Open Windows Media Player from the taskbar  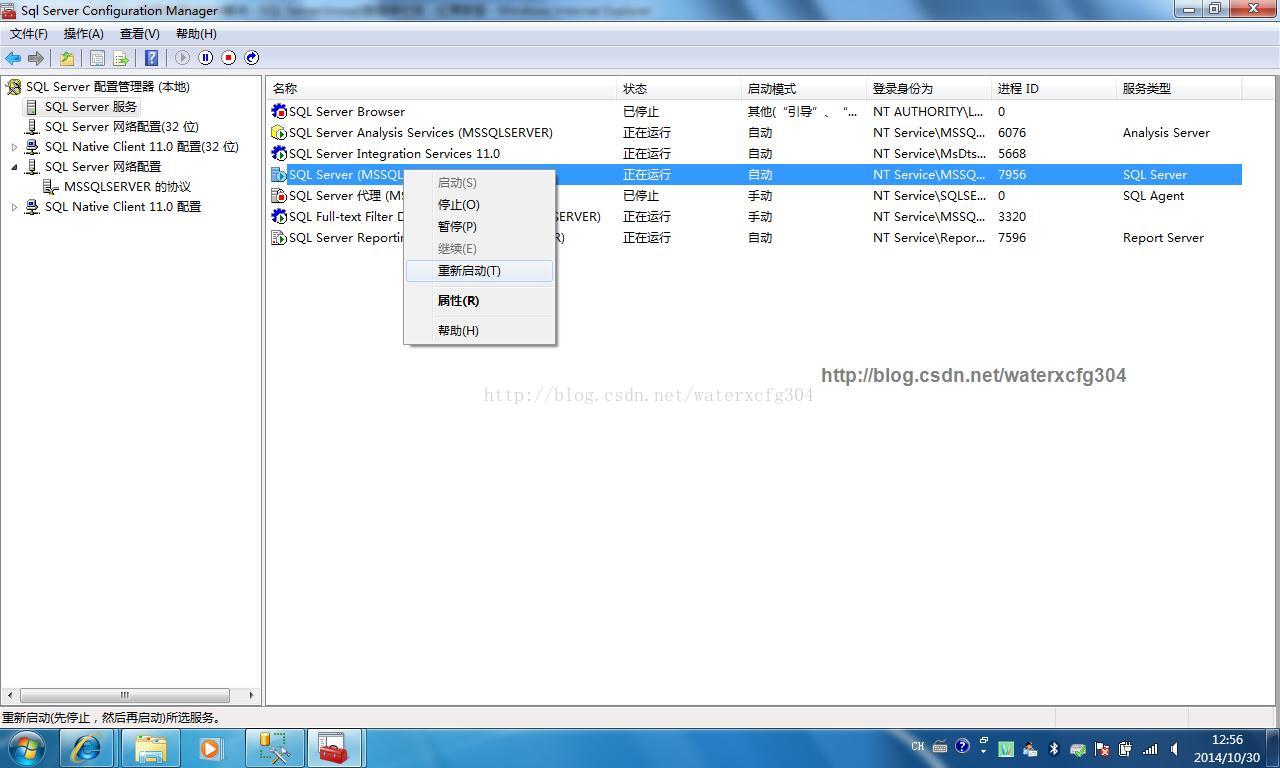(x=211, y=748)
